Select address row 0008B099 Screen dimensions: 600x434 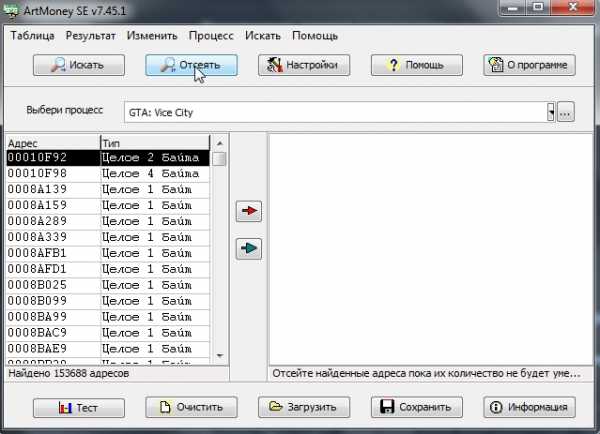(108, 301)
